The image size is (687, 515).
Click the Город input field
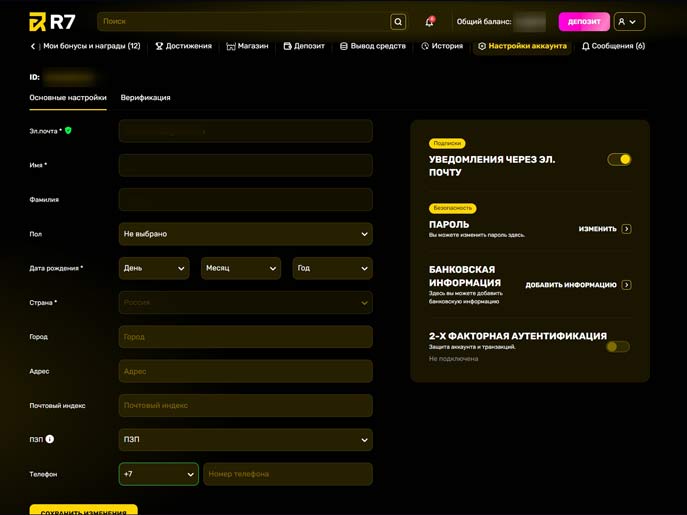(245, 337)
